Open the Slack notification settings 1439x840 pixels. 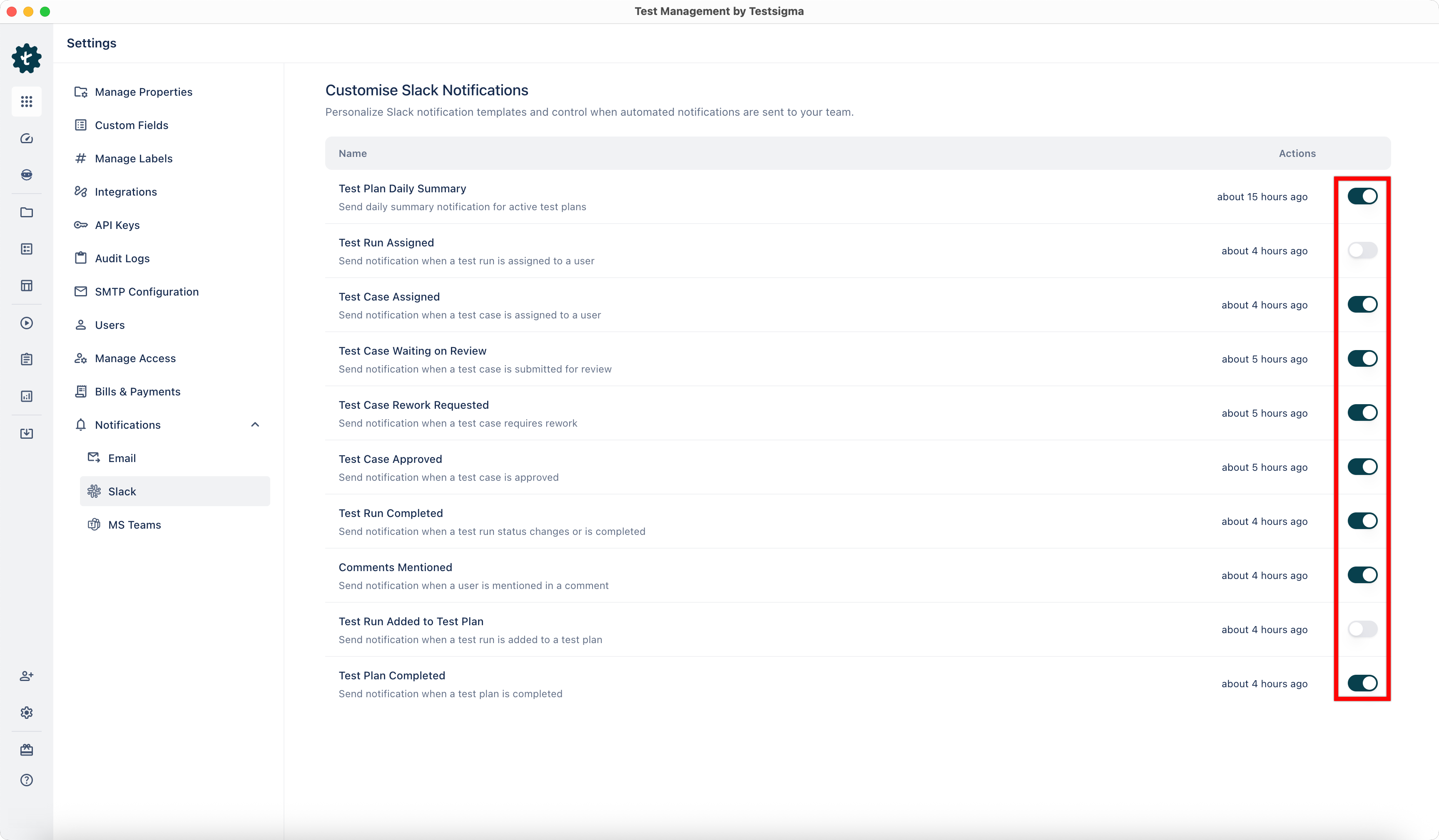[122, 491]
